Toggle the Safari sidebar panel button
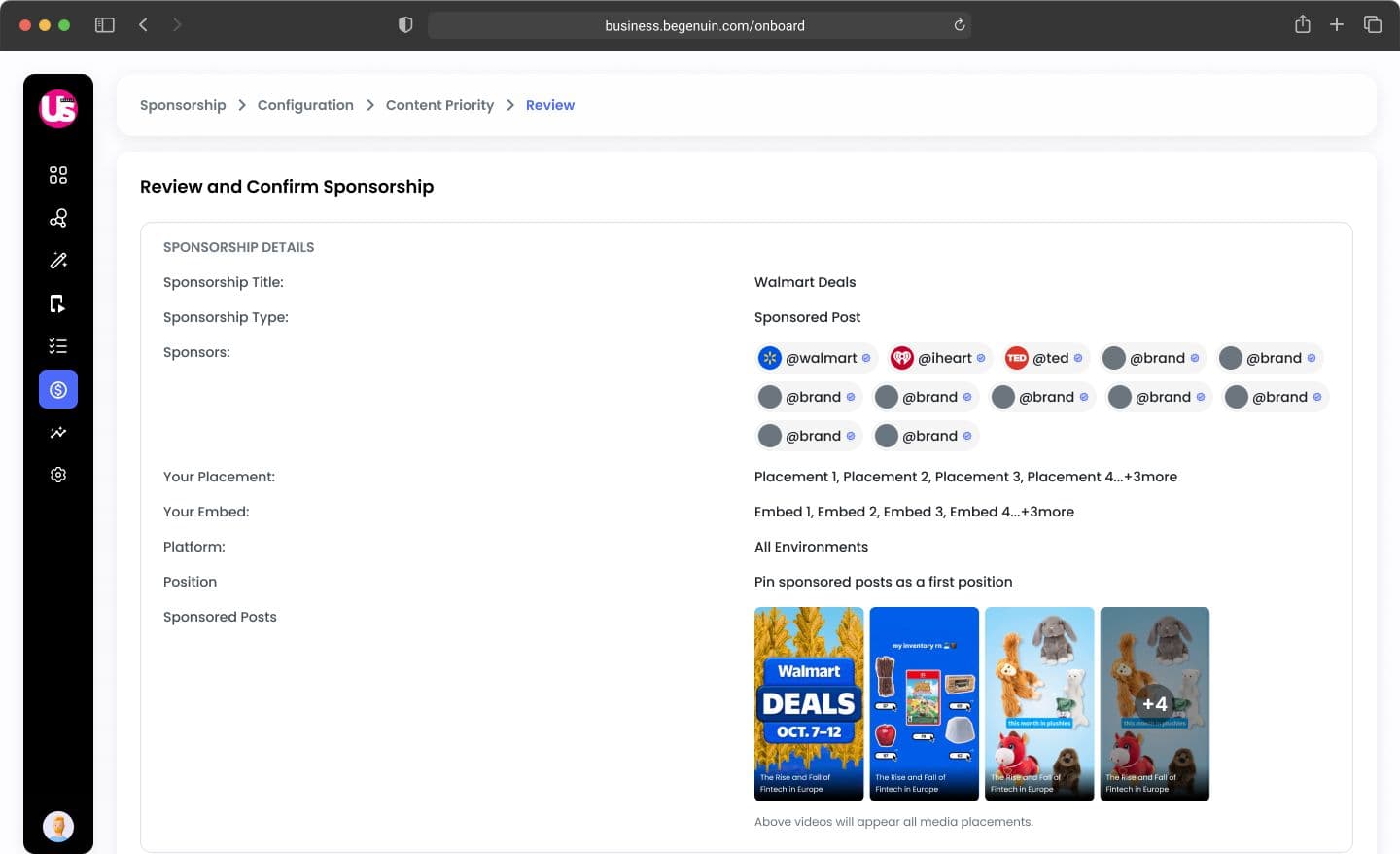The width and height of the screenshot is (1400, 854). [x=105, y=25]
